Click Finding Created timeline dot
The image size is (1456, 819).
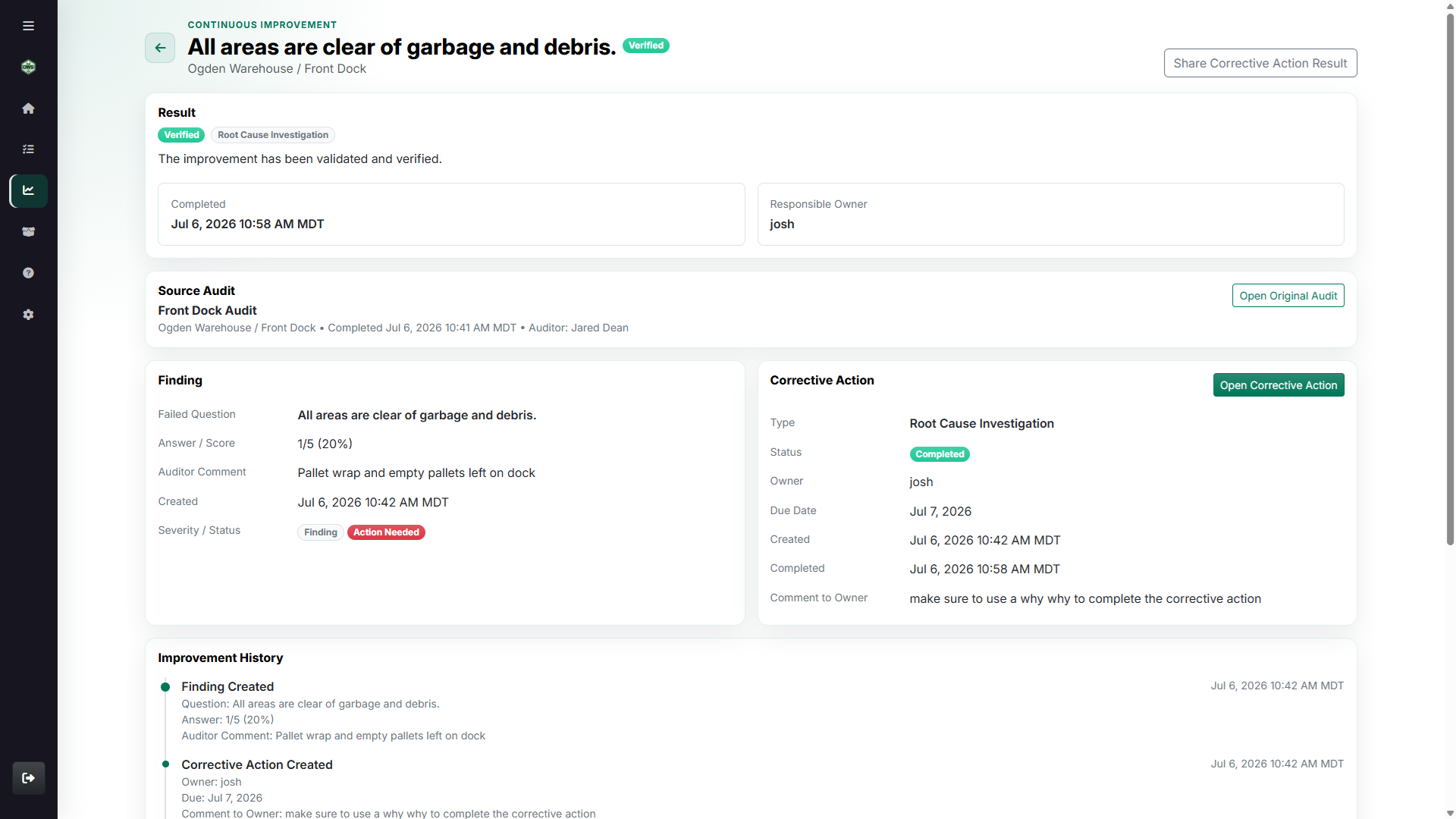pyautogui.click(x=165, y=687)
